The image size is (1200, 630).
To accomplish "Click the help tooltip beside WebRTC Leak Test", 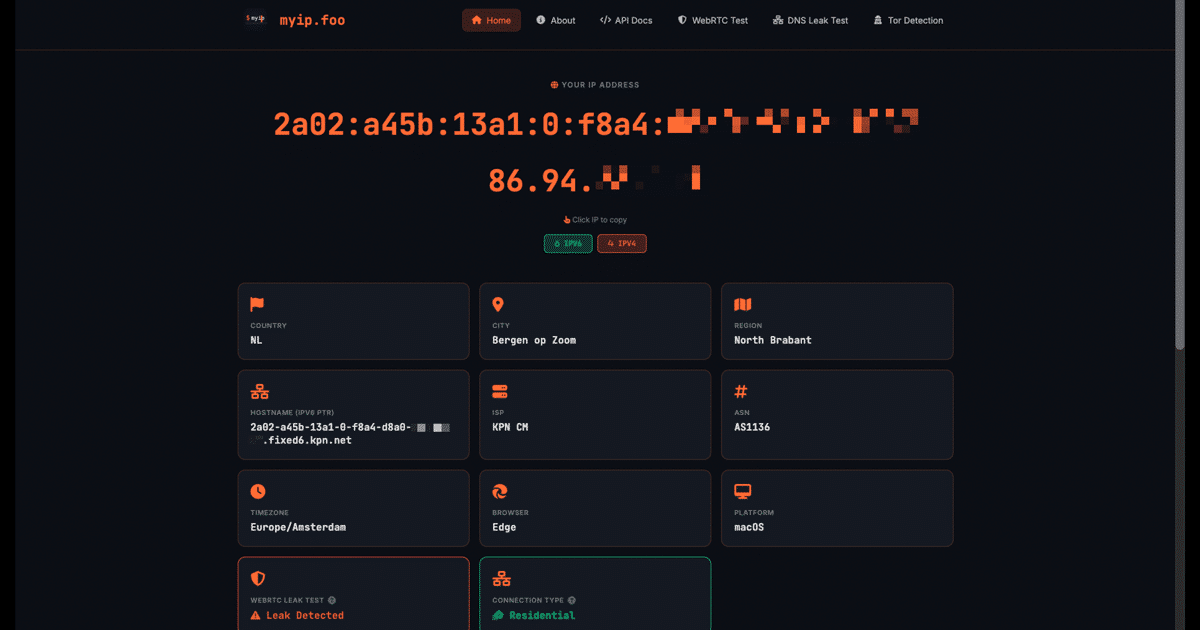I will pyautogui.click(x=331, y=600).
